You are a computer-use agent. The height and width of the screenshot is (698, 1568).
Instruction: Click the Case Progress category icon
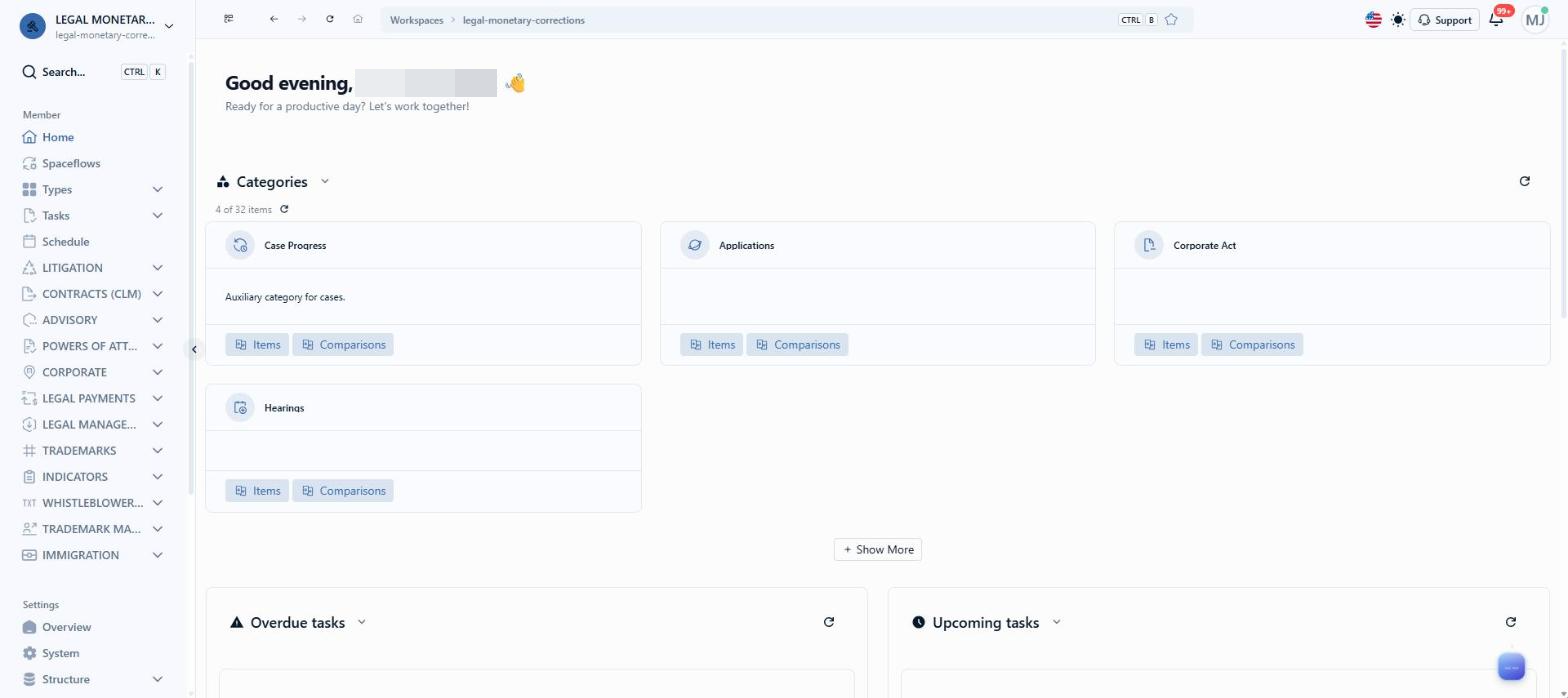point(240,245)
